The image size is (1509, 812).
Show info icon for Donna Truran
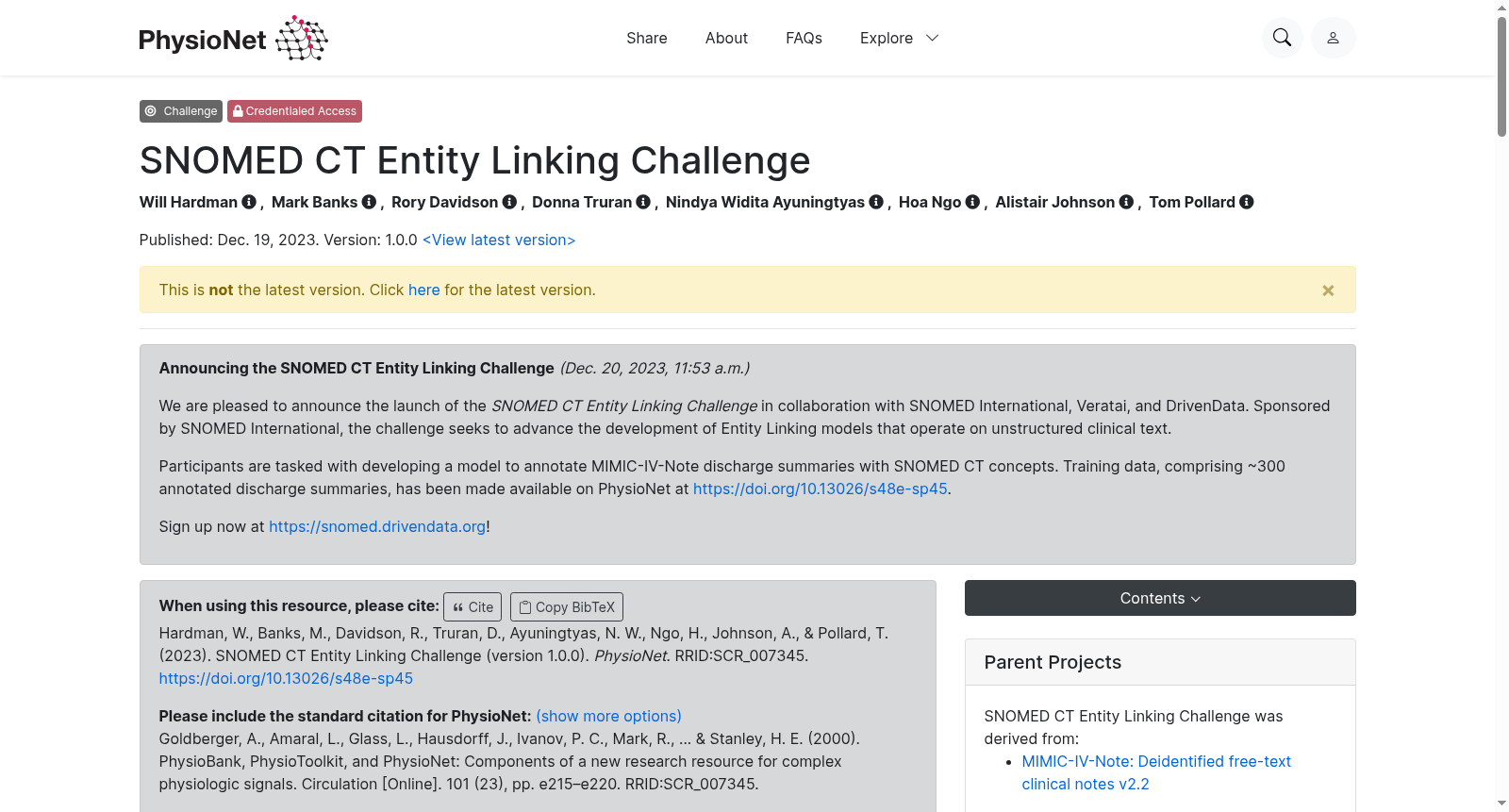[643, 202]
